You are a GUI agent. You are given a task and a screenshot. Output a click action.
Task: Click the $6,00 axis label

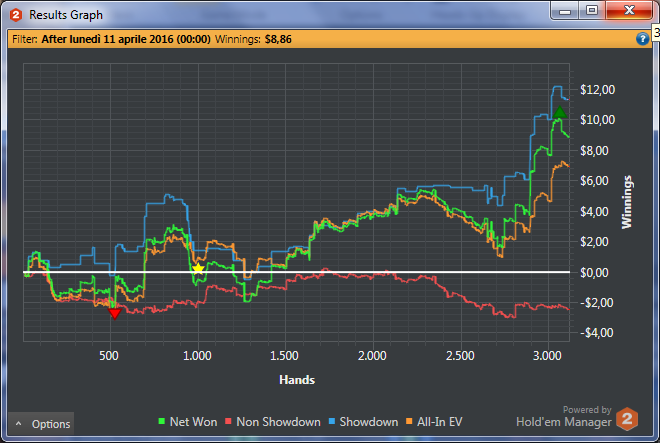[x=594, y=181]
